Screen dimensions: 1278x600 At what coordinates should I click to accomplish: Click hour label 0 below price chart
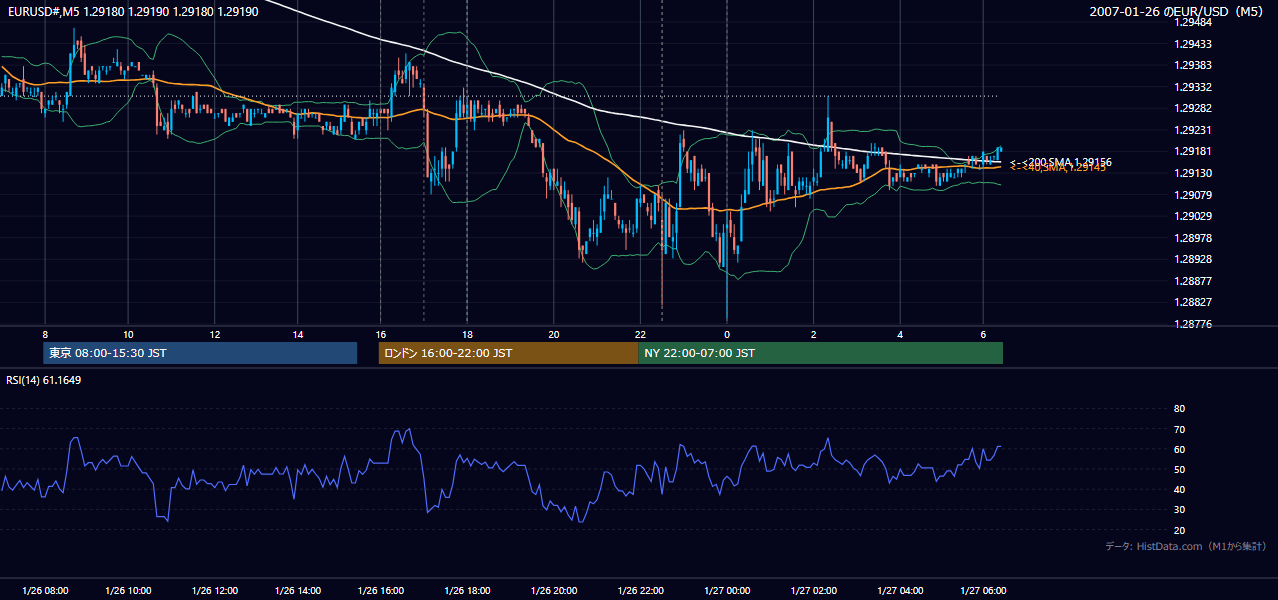point(727,334)
